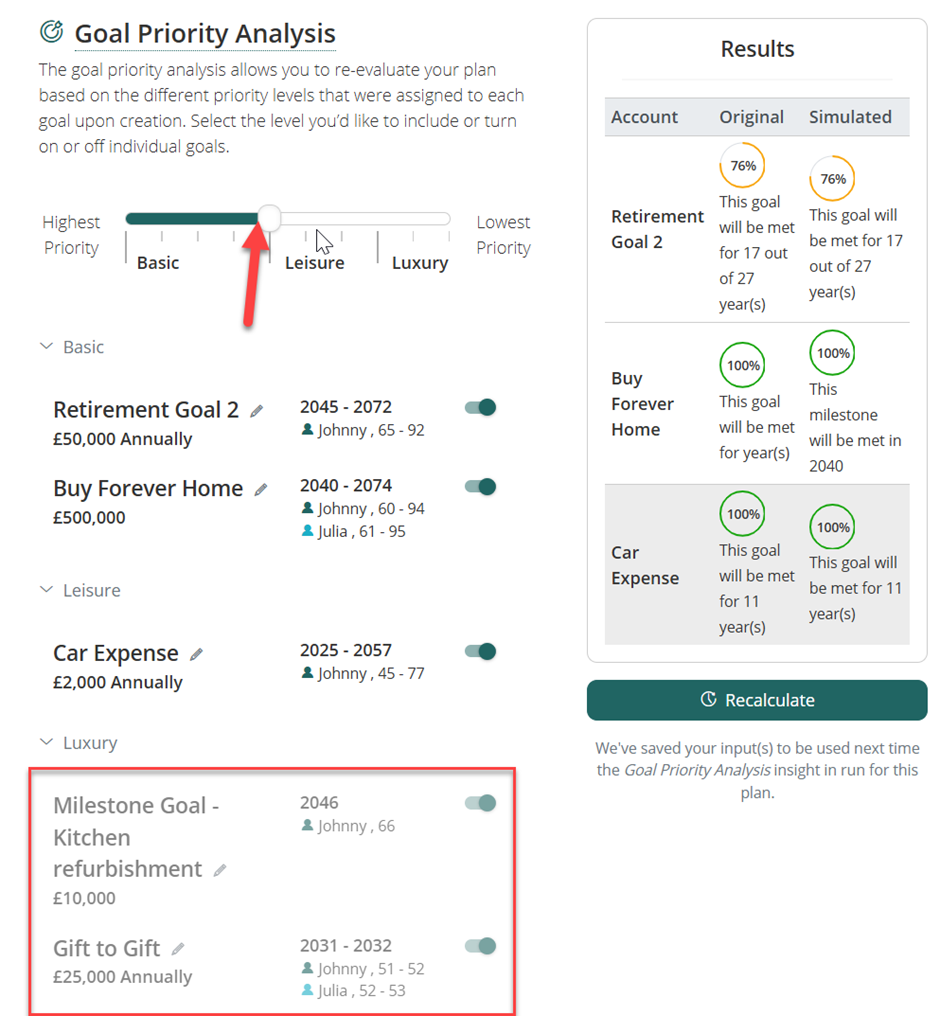Image resolution: width=940 pixels, height=1016 pixels.
Task: Click the Original column header in Results
Action: point(751,117)
